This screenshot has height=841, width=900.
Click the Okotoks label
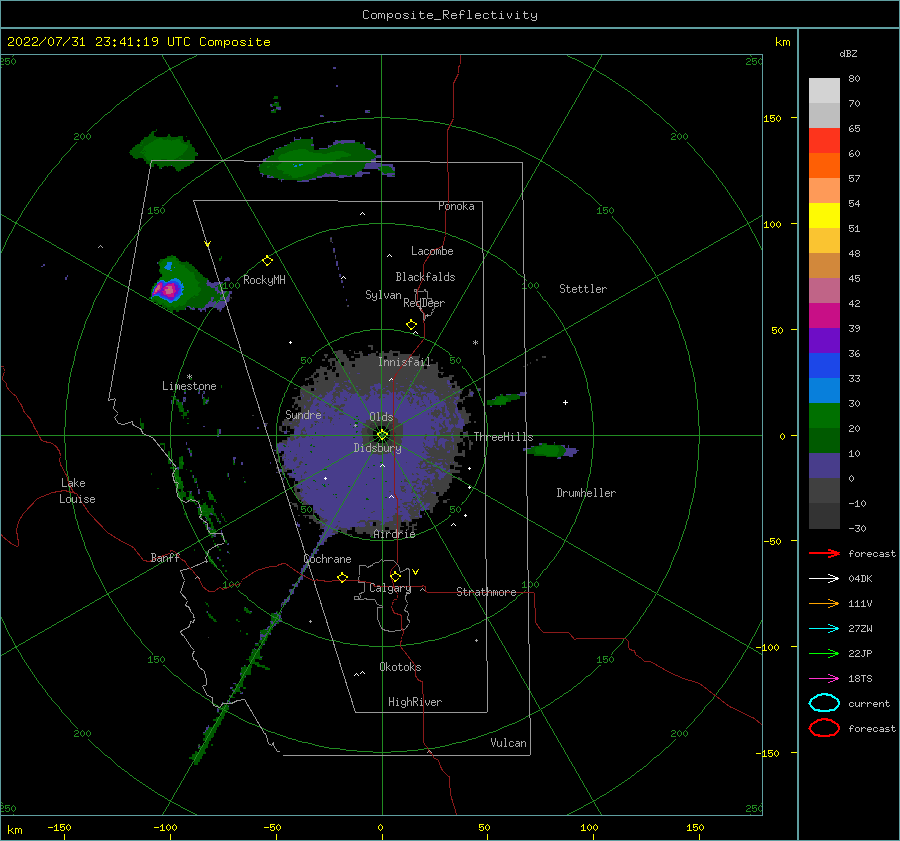(400, 667)
